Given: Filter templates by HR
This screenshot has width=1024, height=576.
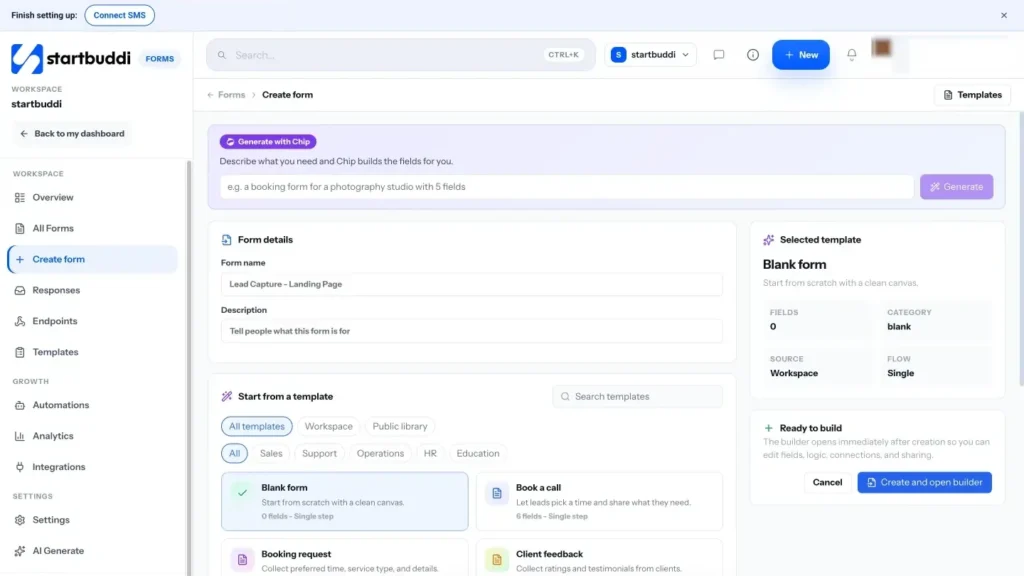Looking at the screenshot, I should pyautogui.click(x=430, y=453).
